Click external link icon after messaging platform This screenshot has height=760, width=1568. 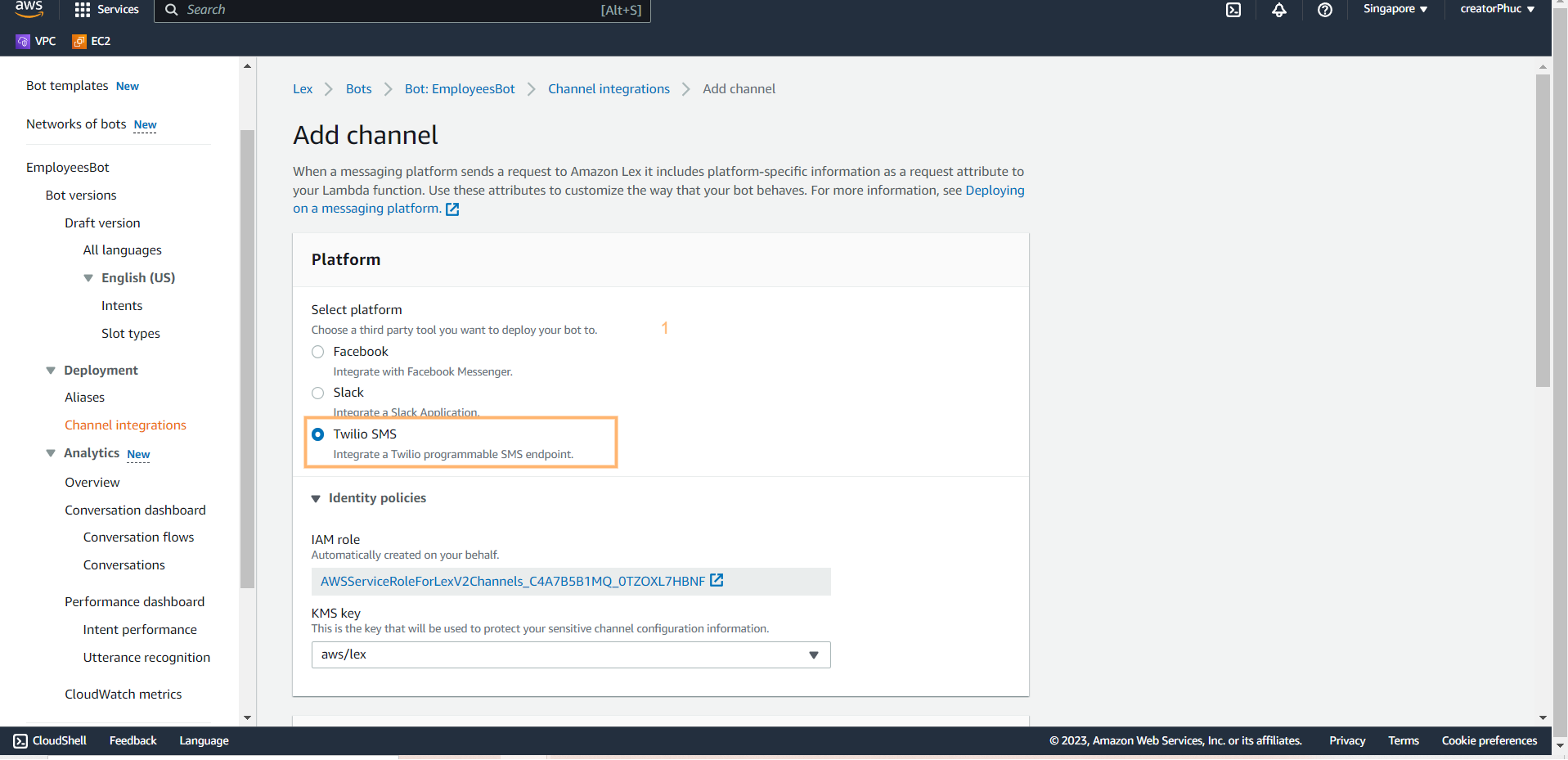pos(452,209)
